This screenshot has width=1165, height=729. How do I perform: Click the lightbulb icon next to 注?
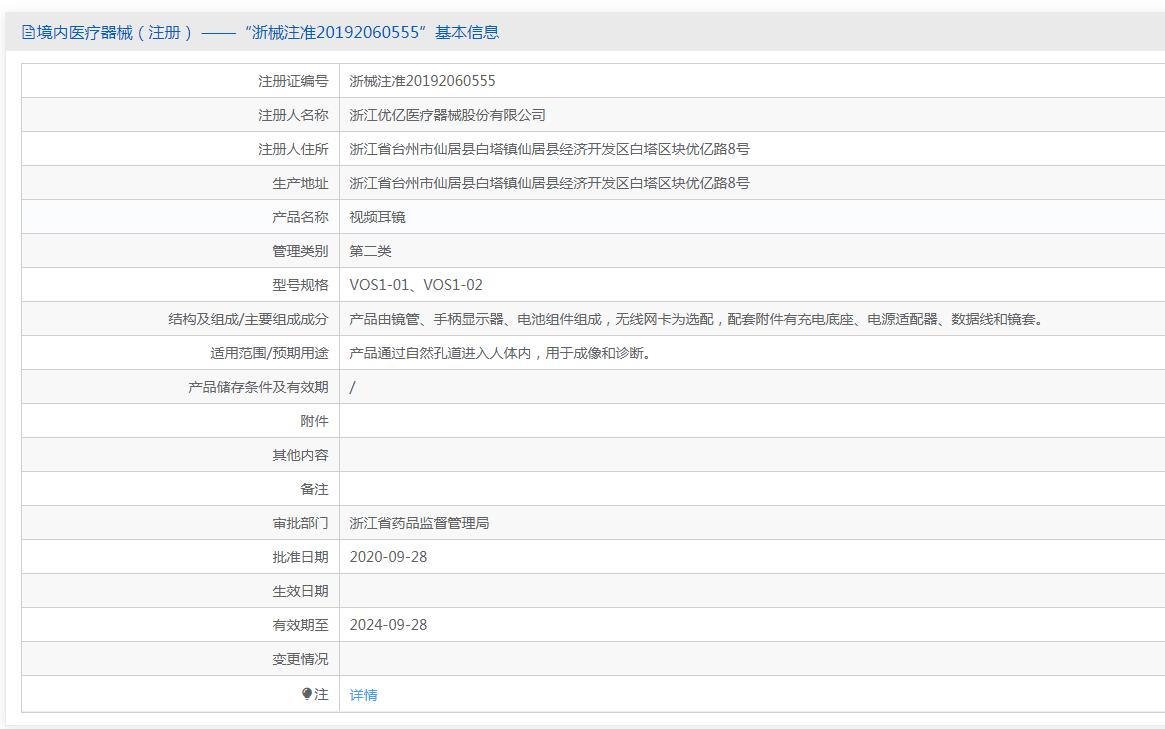307,693
